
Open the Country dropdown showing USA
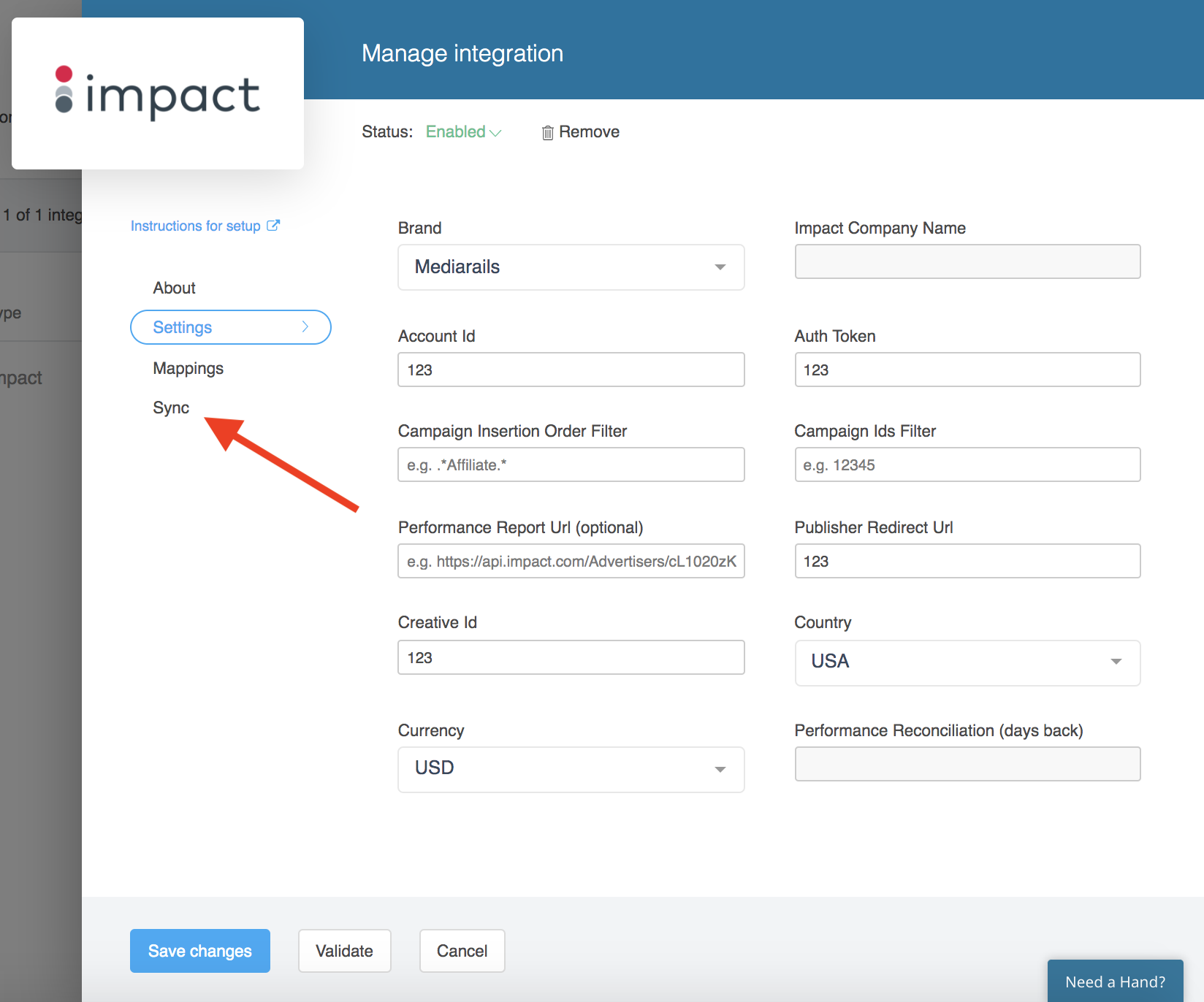pyautogui.click(x=967, y=662)
